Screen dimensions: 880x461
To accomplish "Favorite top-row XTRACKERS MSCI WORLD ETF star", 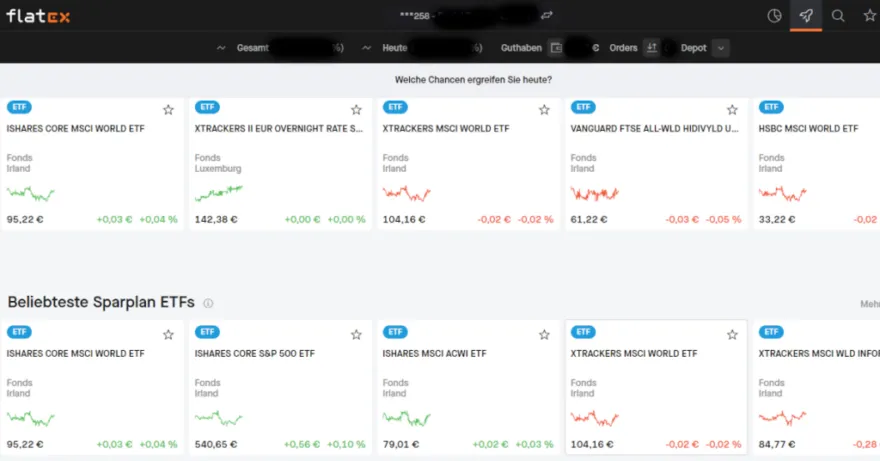I will click(x=544, y=109).
